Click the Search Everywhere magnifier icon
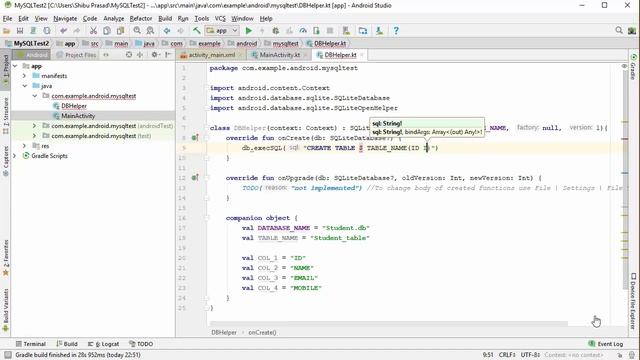 (x=619, y=30)
